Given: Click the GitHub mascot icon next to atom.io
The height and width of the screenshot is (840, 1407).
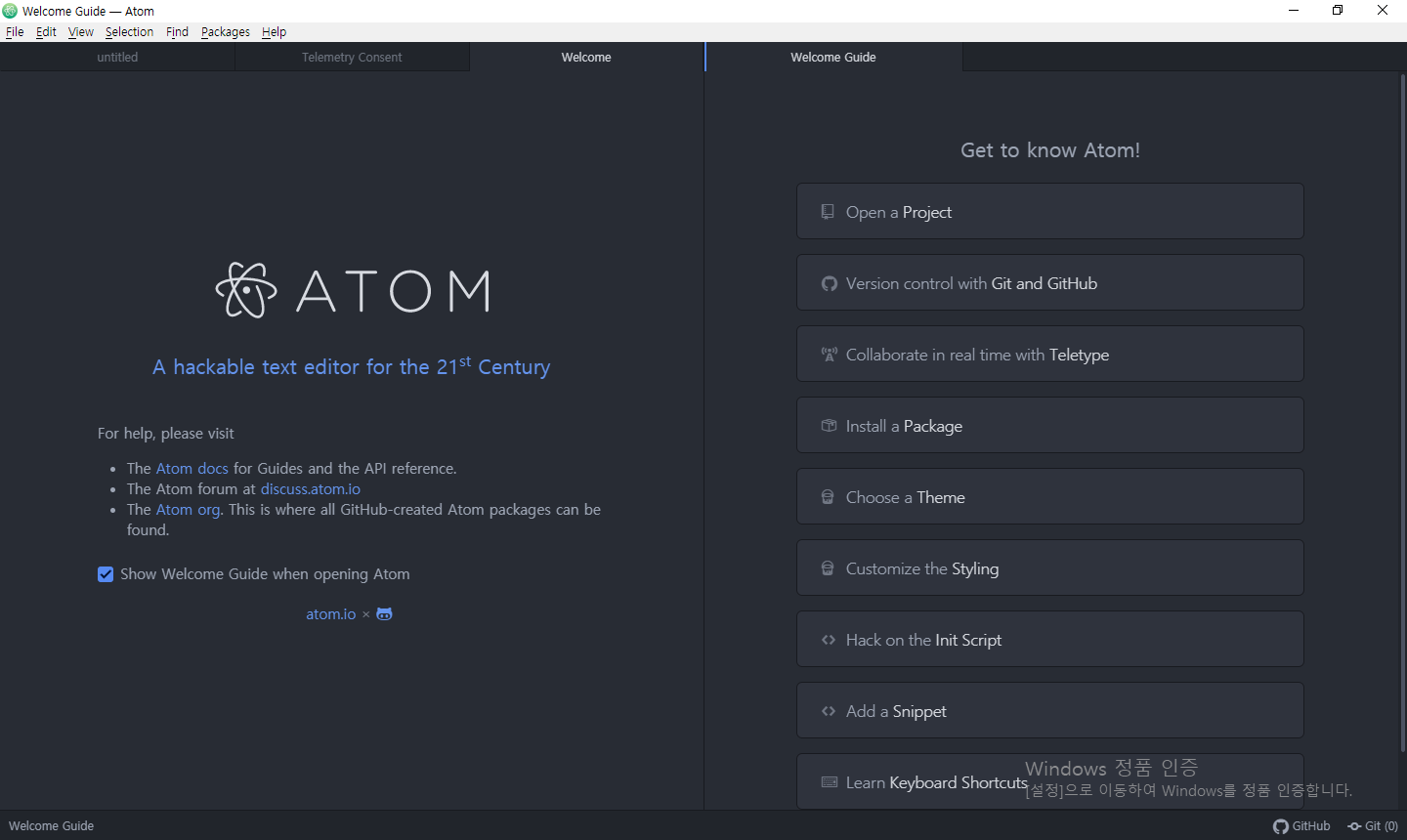Looking at the screenshot, I should 384,613.
